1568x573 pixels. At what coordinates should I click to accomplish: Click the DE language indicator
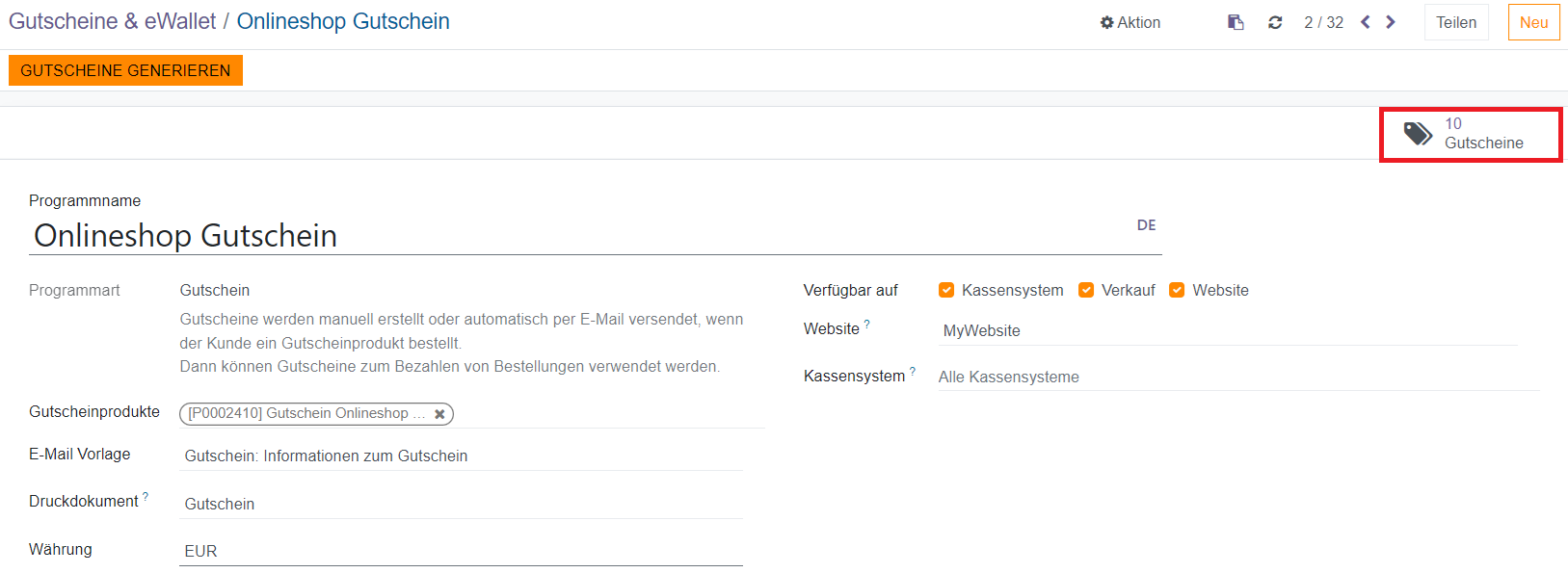1146,225
